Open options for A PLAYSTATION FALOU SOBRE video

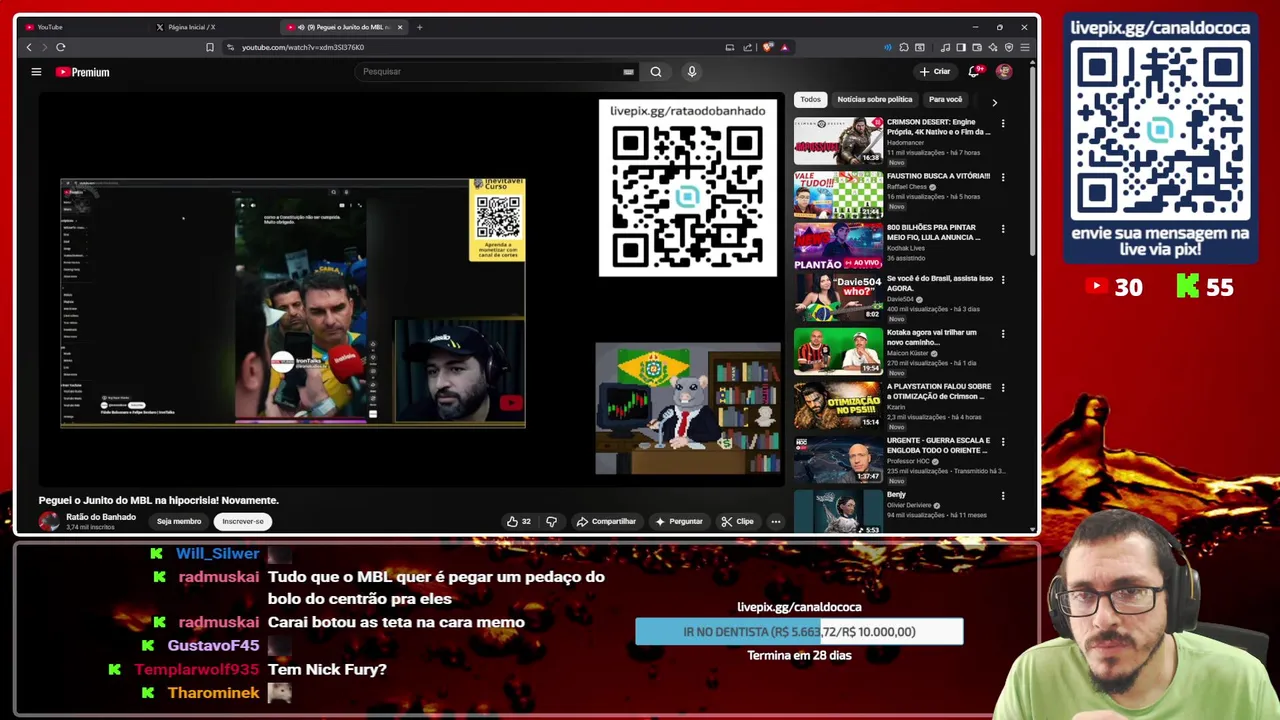click(x=1003, y=389)
